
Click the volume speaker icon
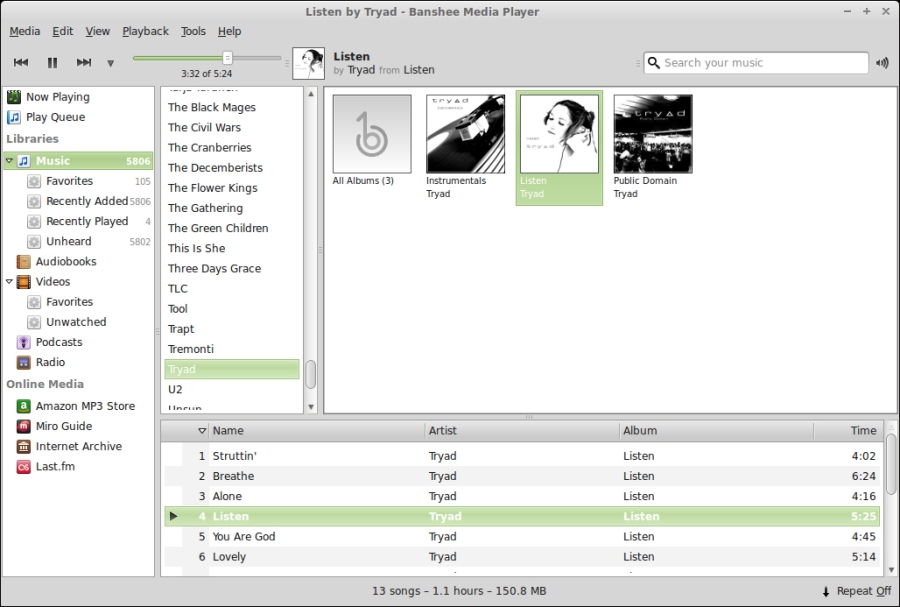coord(882,63)
